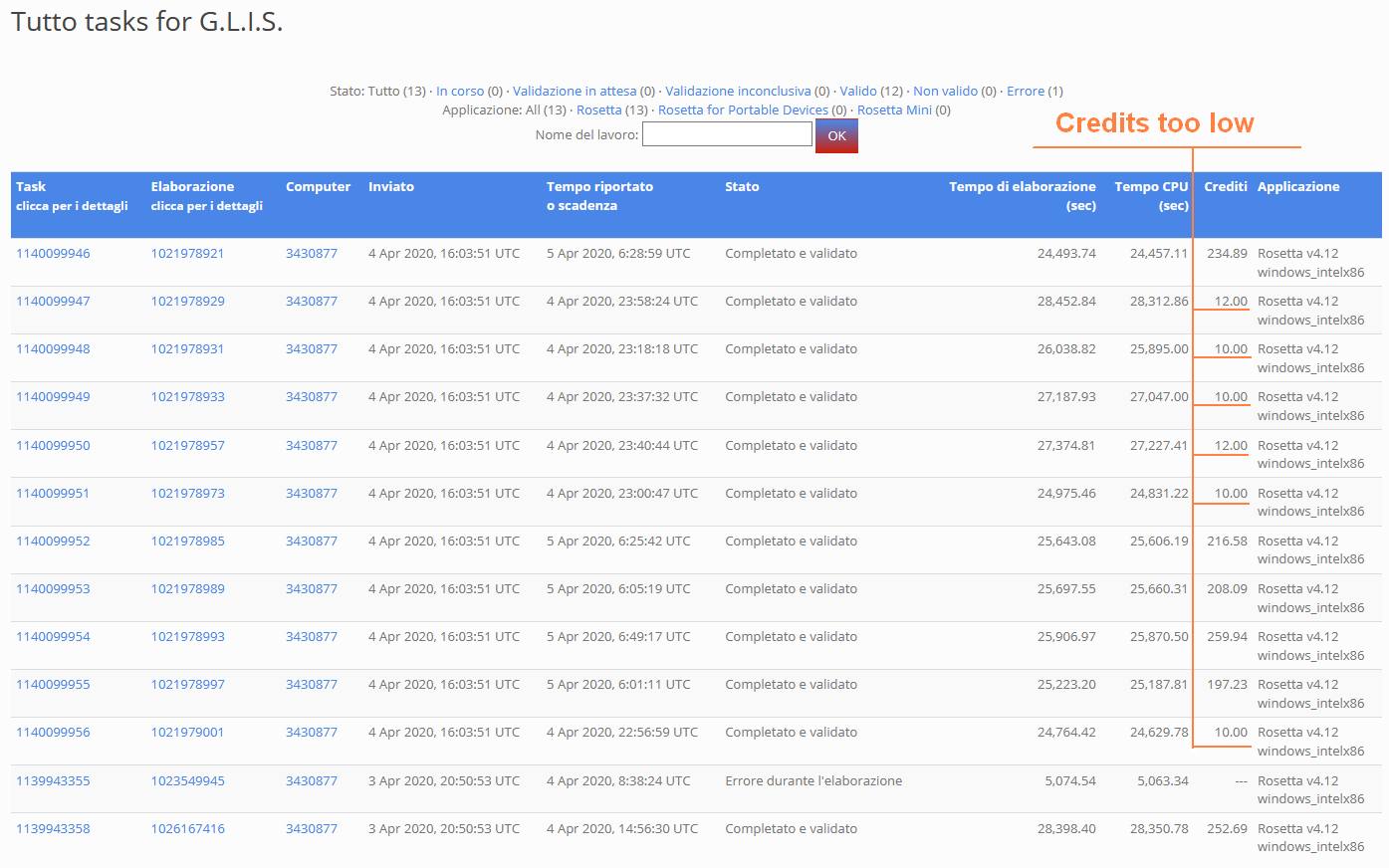Viewport: 1389px width, 868px height.
Task: Open work unit 1026167416
Action: click(187, 828)
